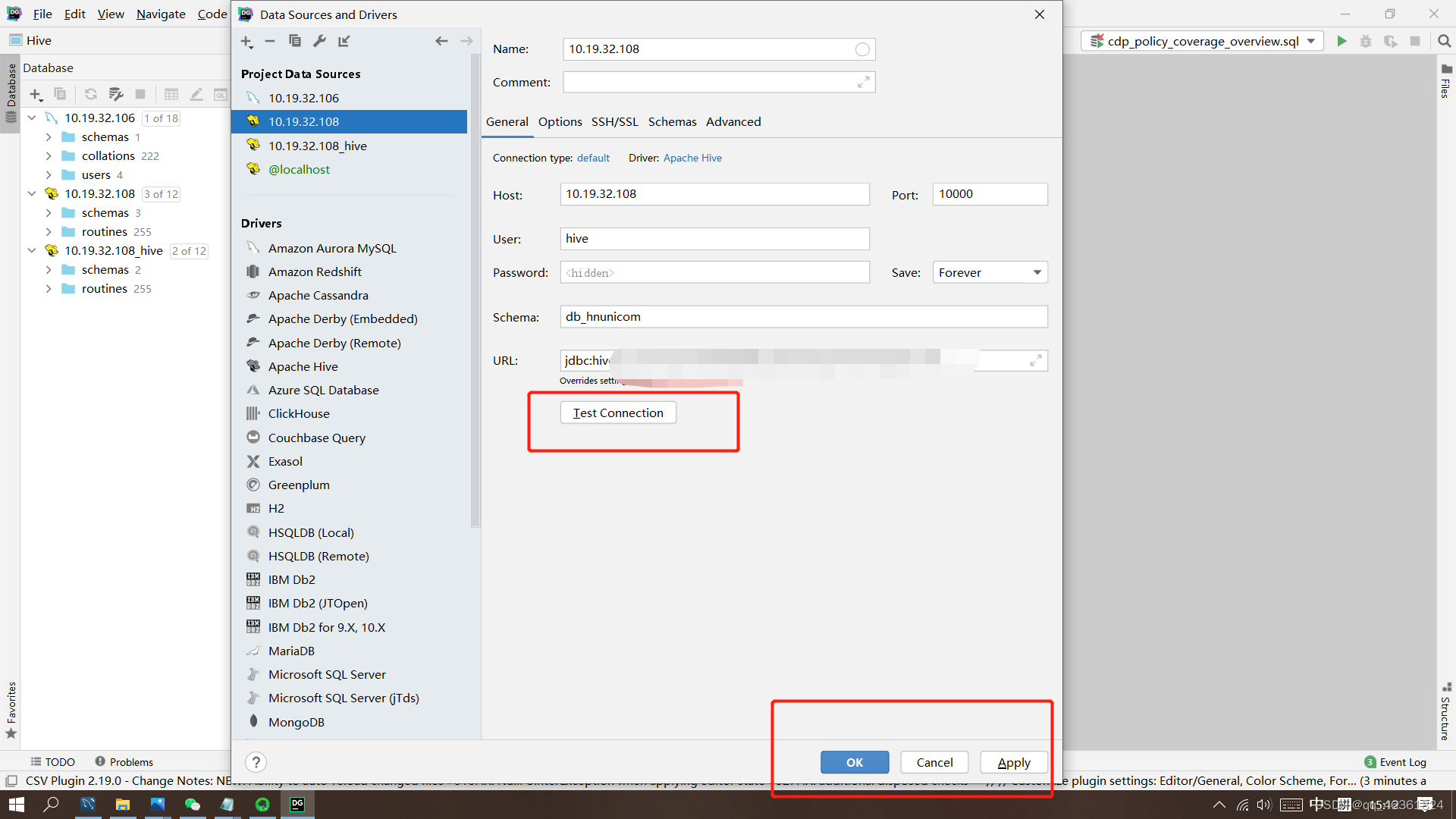Click into the Schema input field

803,317
